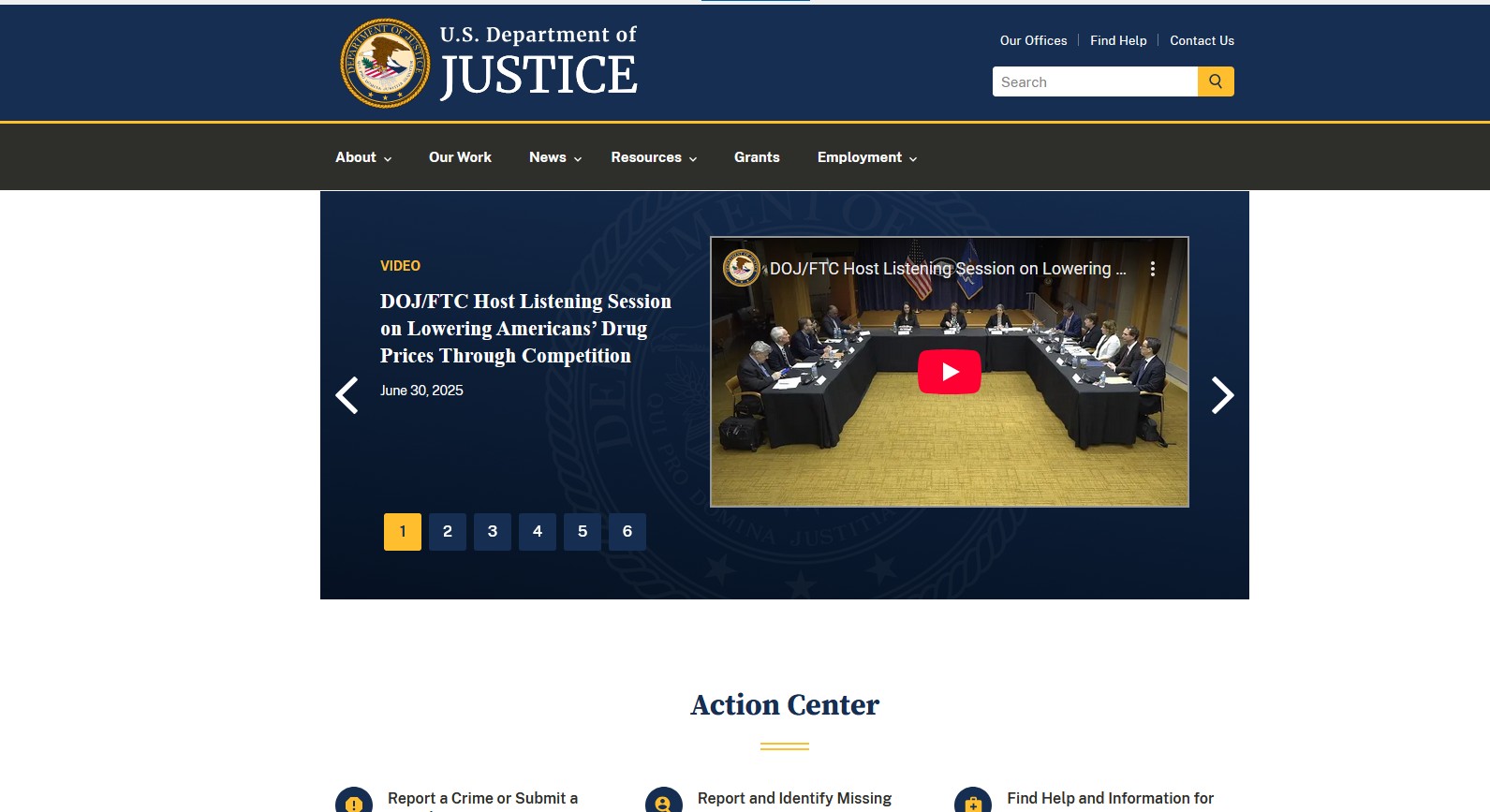Open Report a Crime or Submit link
The width and height of the screenshot is (1490, 812).
482,799
